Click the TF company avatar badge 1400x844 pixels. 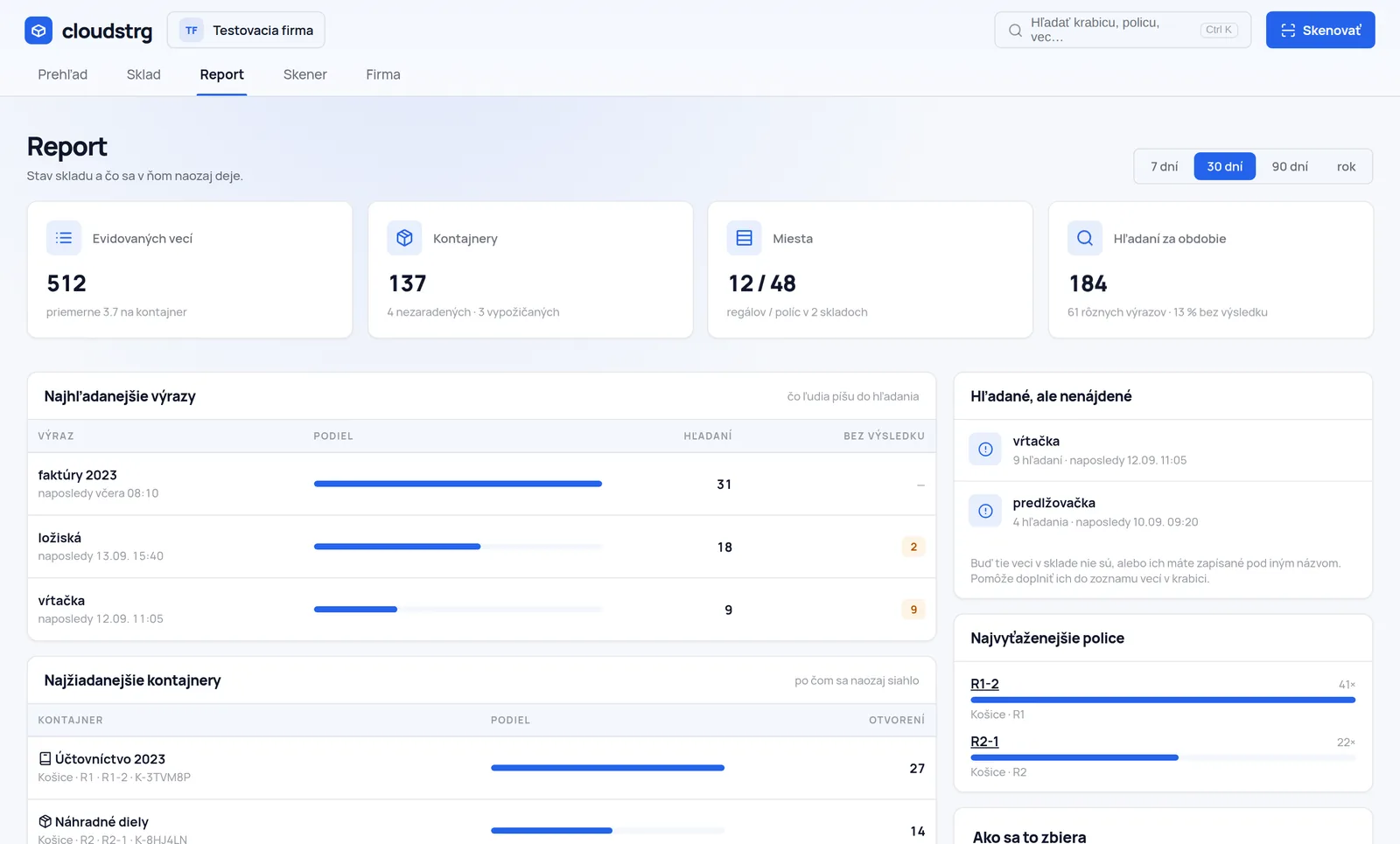click(192, 31)
